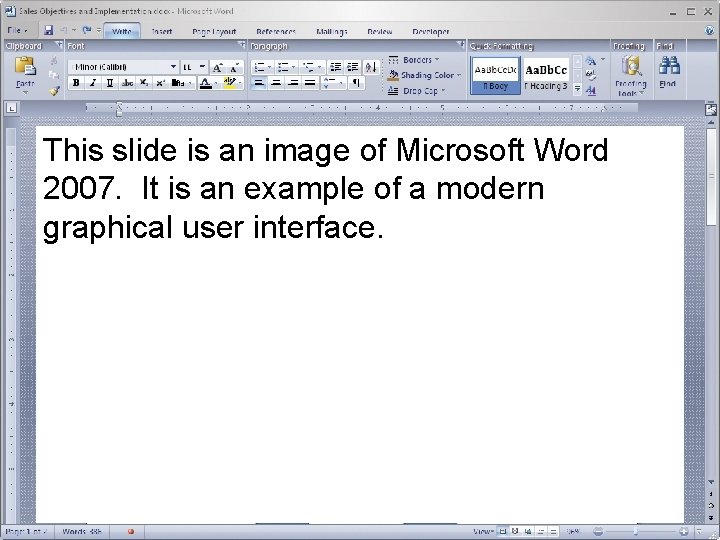Toggle Italic formatting
720x540 pixels.
tap(93, 83)
